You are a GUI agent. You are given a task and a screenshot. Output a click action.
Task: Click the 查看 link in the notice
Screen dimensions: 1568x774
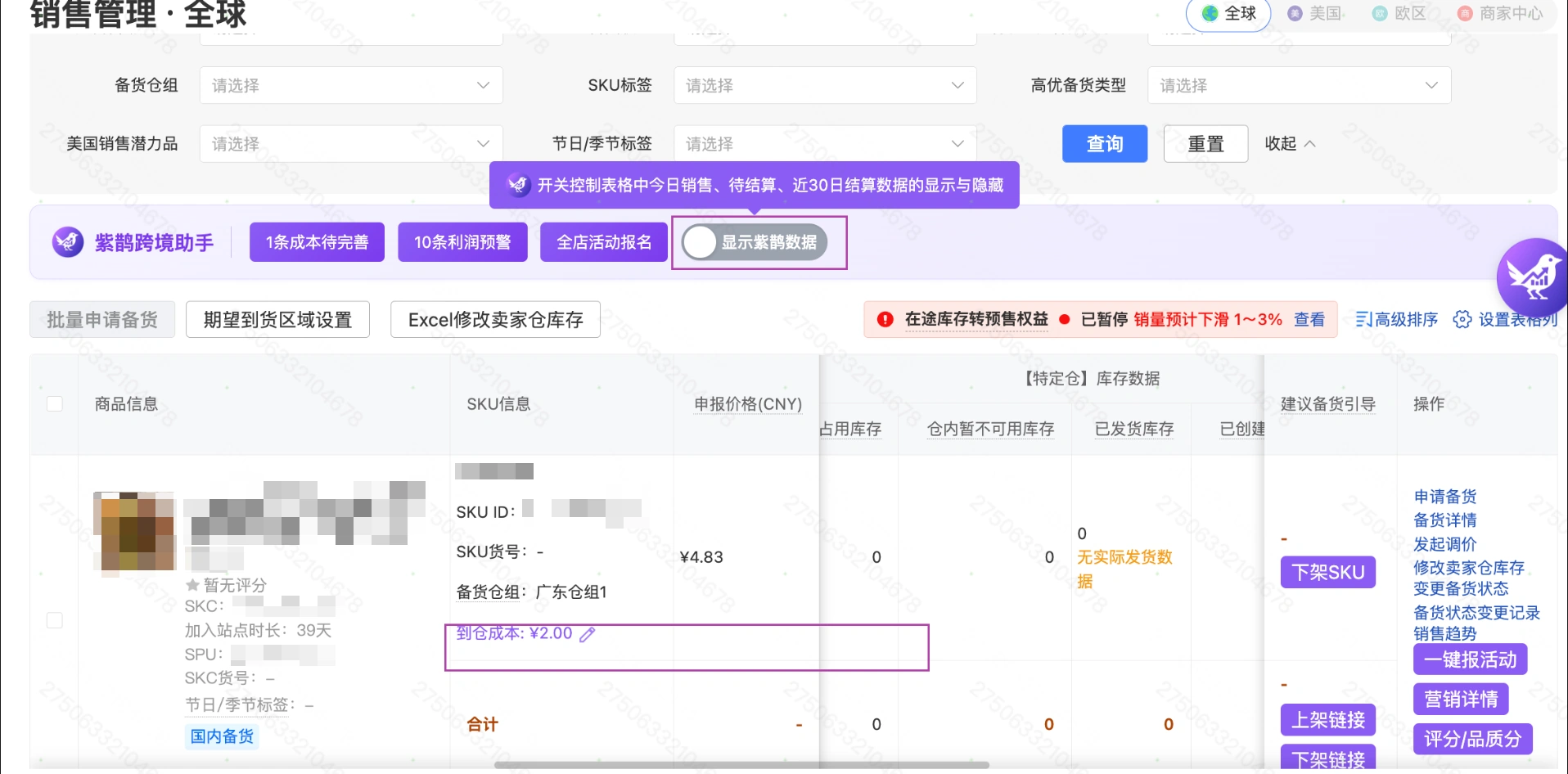pos(1309,320)
